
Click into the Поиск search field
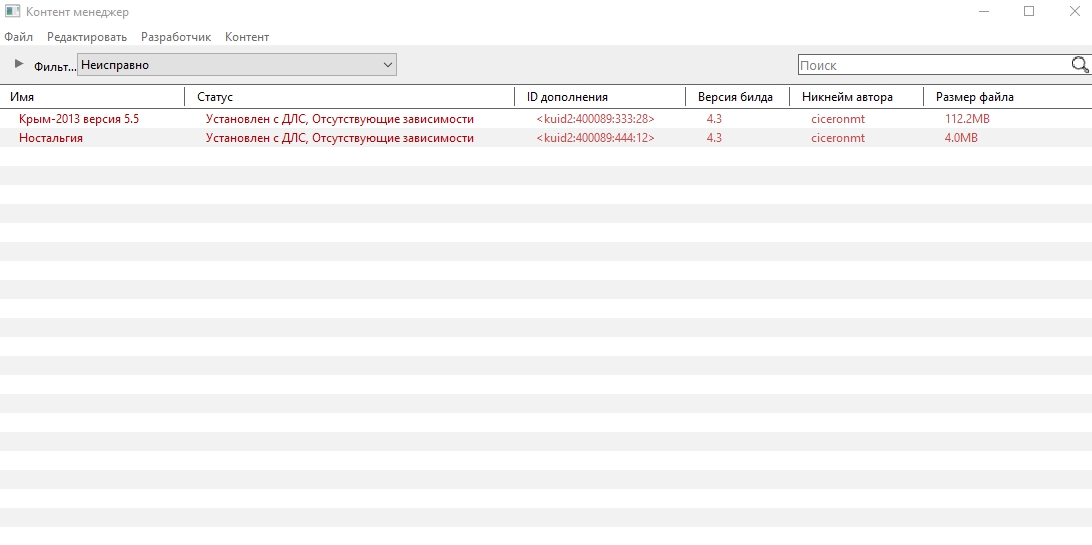[x=930, y=65]
